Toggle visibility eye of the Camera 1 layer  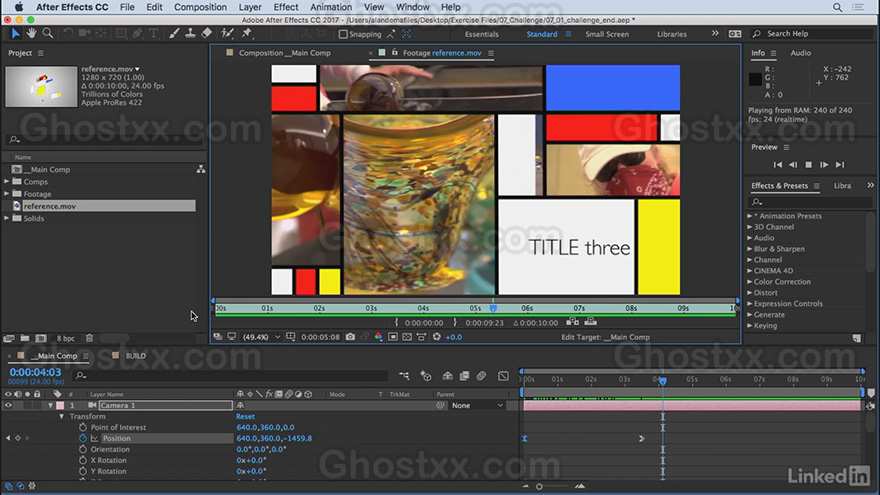[x=8, y=405]
